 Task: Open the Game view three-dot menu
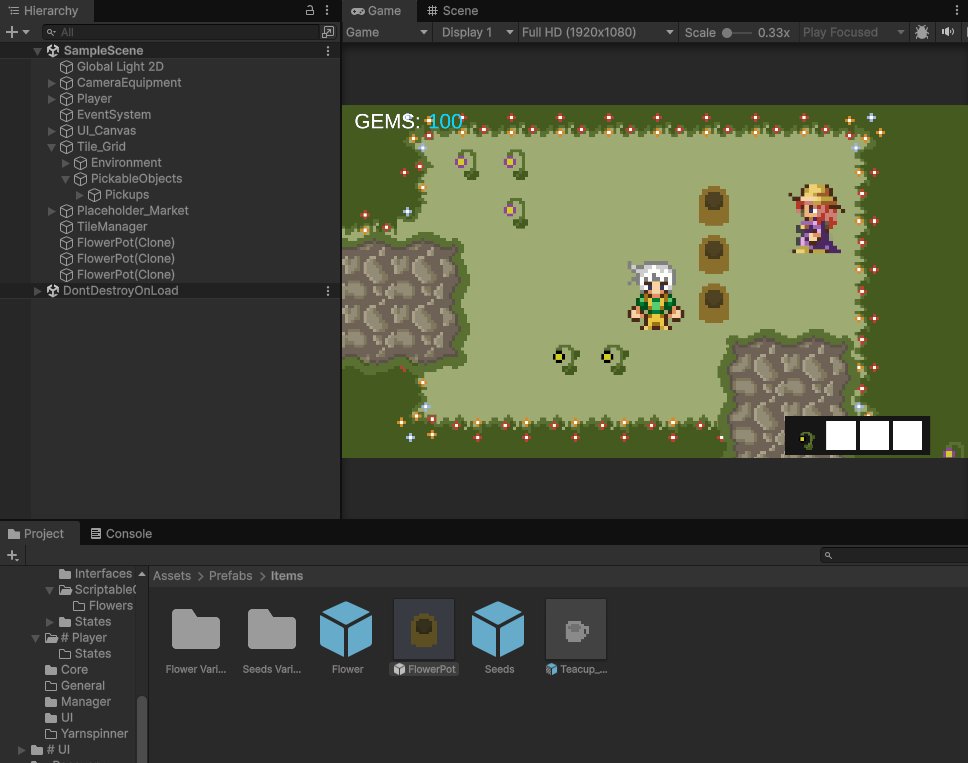(x=957, y=10)
